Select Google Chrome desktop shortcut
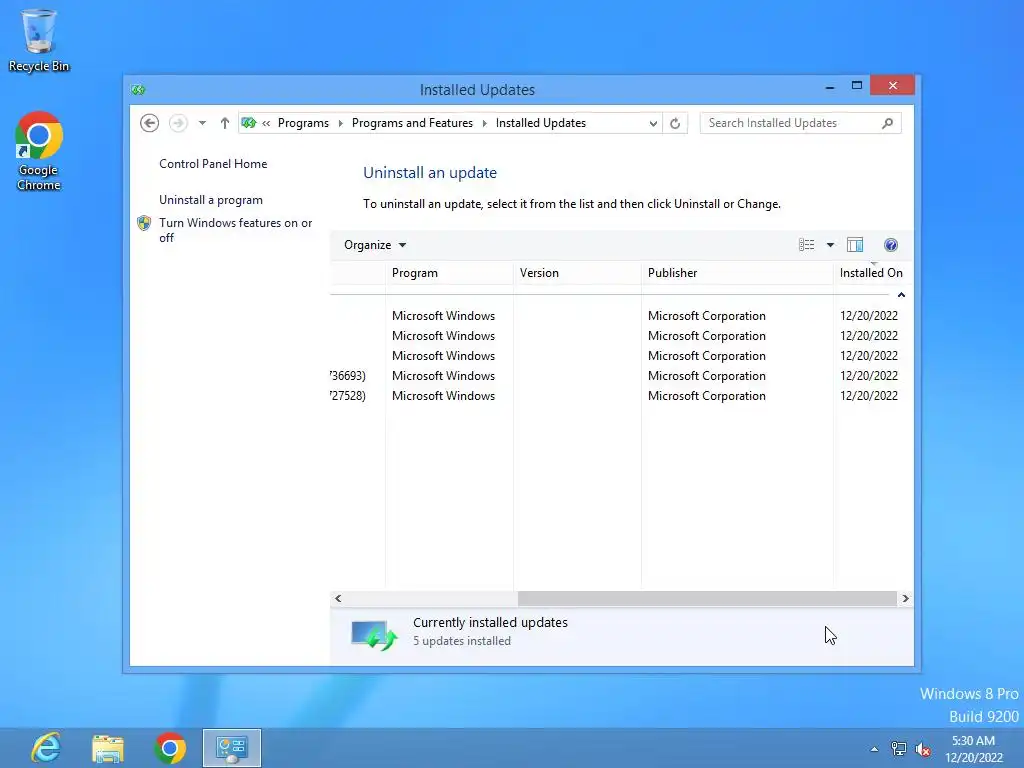 tap(39, 151)
